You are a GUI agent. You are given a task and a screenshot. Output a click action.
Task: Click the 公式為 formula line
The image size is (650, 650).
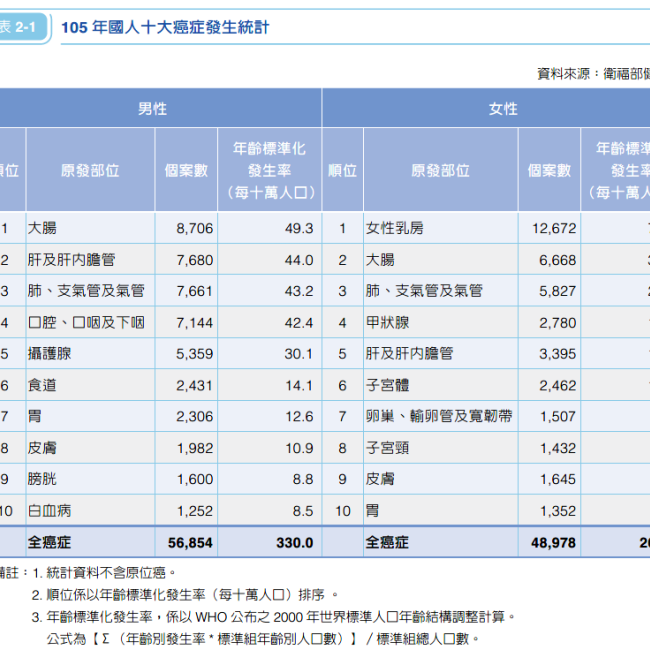click(x=263, y=639)
